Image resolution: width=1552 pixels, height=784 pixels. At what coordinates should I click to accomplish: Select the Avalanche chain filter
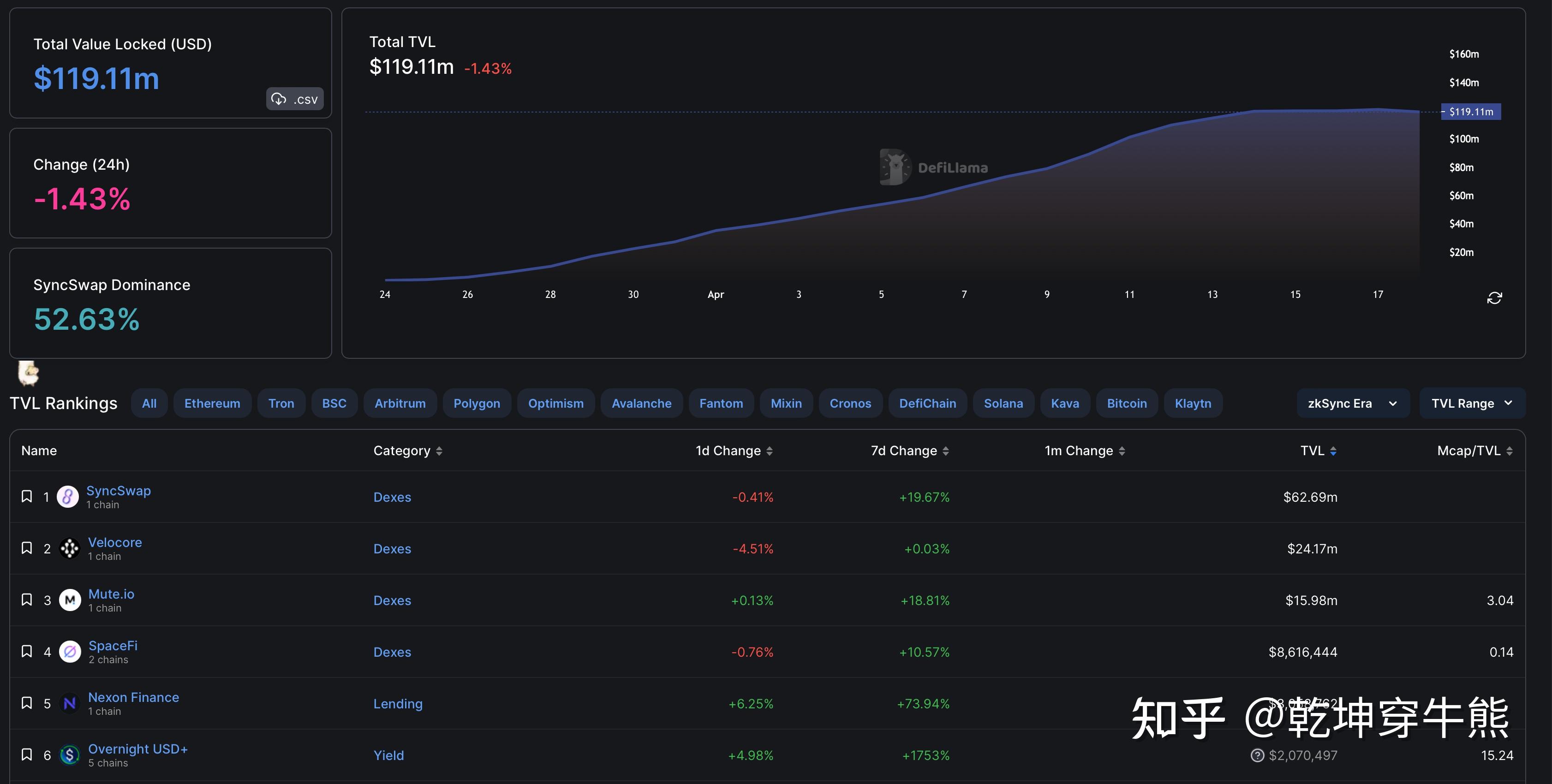(x=642, y=404)
